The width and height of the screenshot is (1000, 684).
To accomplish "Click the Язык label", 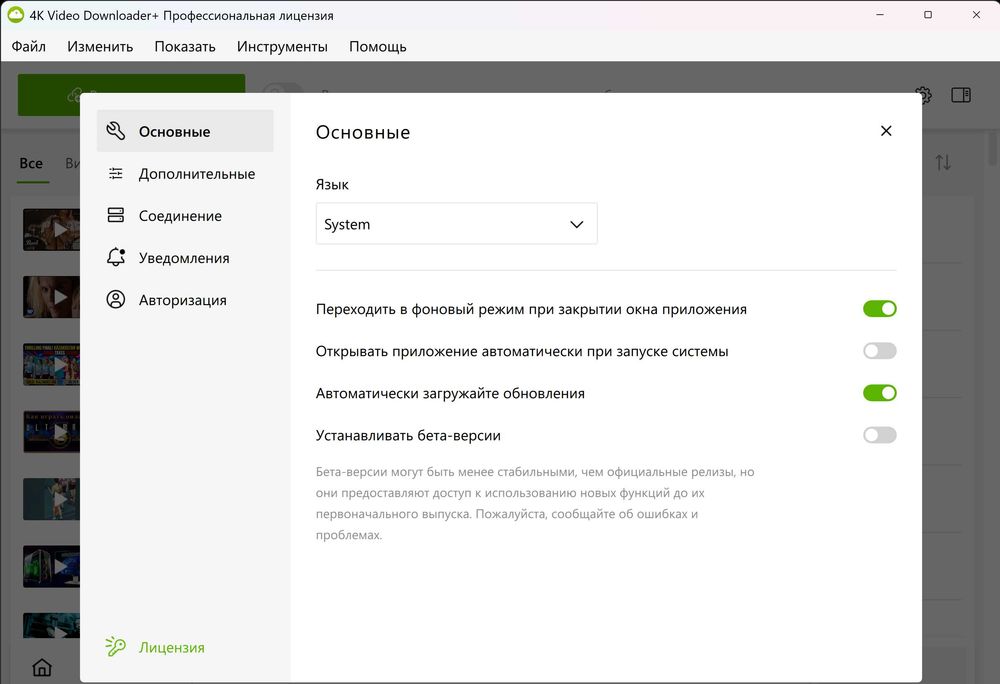I will 332,184.
